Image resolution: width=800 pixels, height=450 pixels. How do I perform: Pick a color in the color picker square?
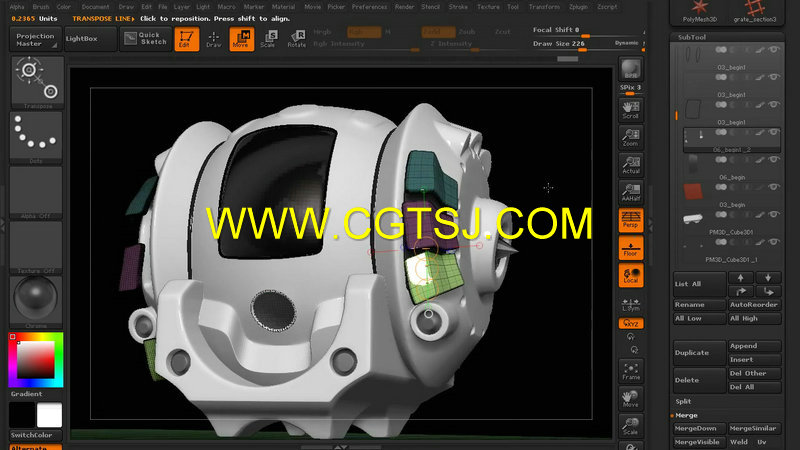pos(36,360)
